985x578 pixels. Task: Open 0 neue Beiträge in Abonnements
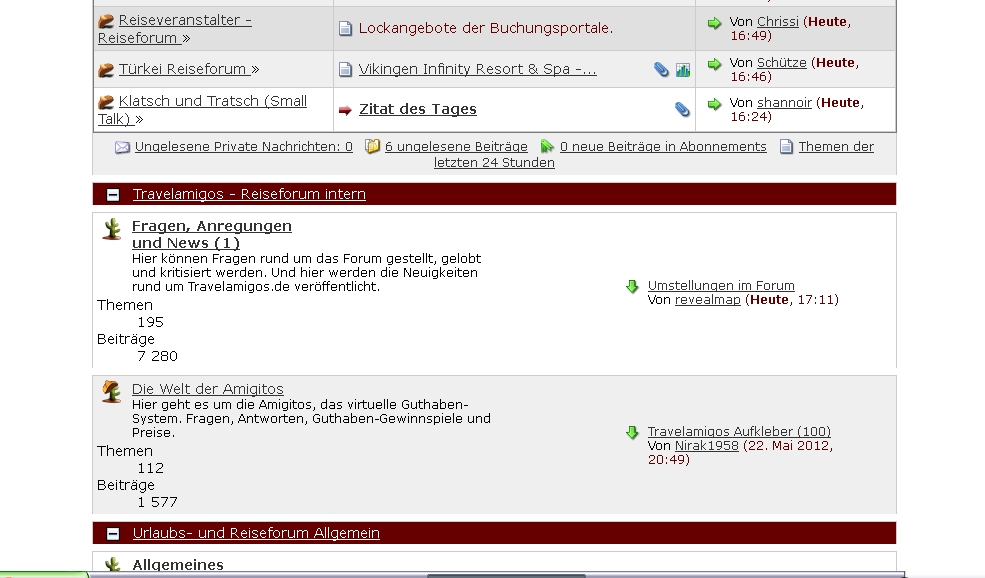click(x=662, y=147)
